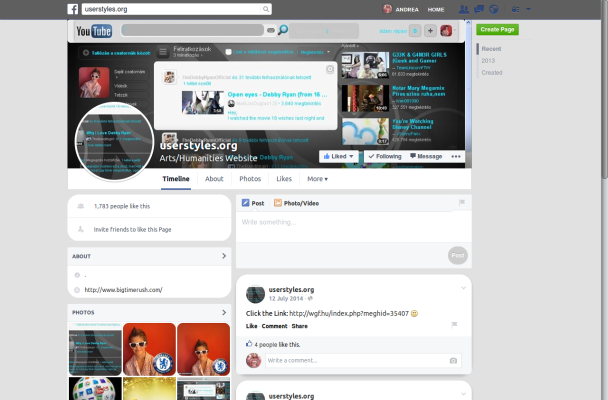Viewport: 608px width, 400px height.
Task: Click the flag icon beside Share
Action: click(x=454, y=324)
